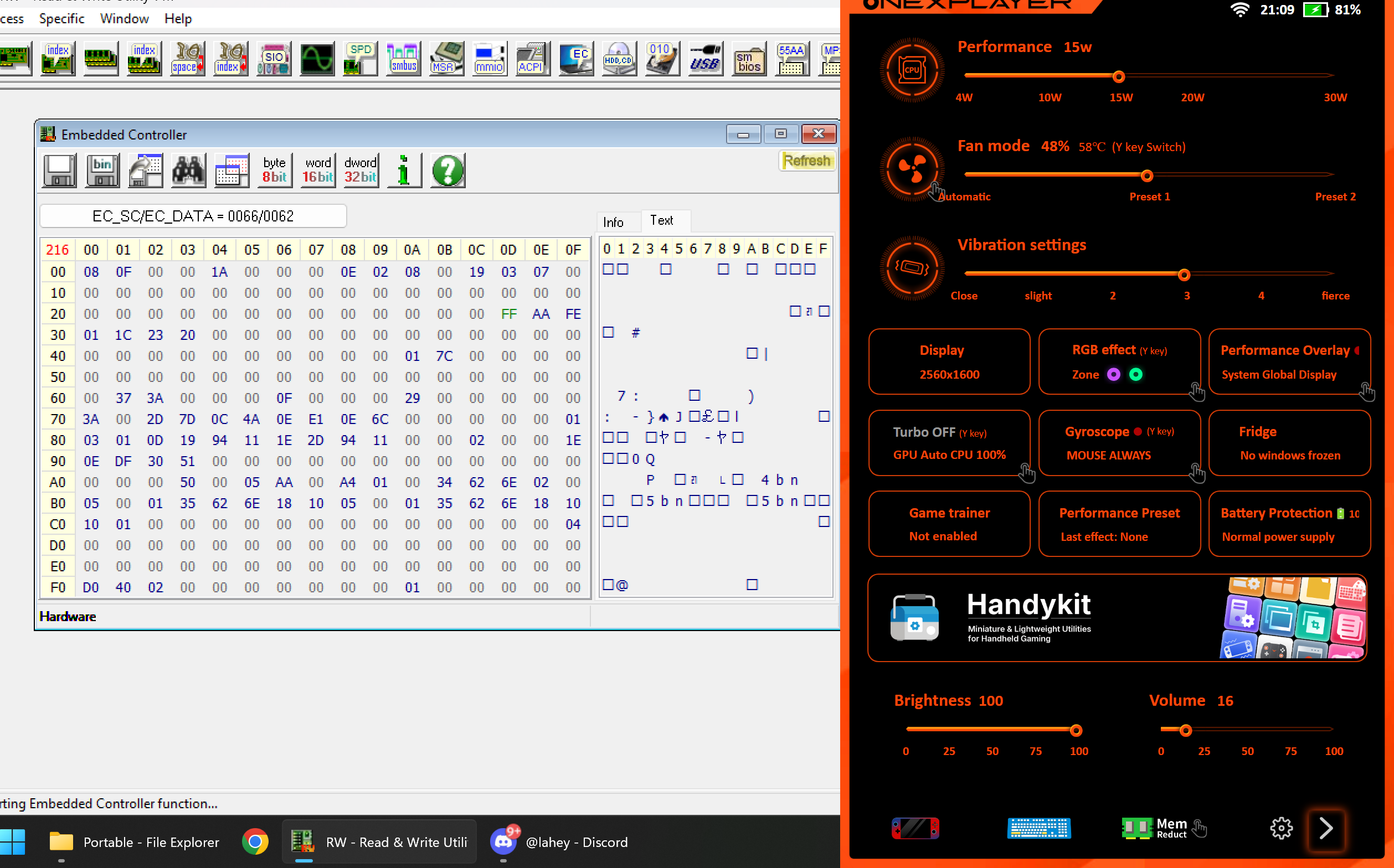Open the SMBus tool

(x=403, y=59)
